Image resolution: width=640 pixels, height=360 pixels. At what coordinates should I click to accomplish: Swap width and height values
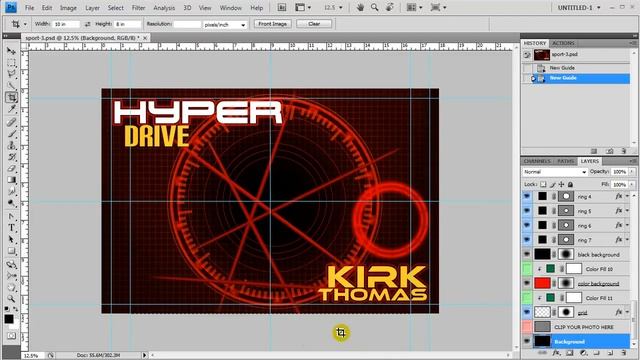pos(87,24)
